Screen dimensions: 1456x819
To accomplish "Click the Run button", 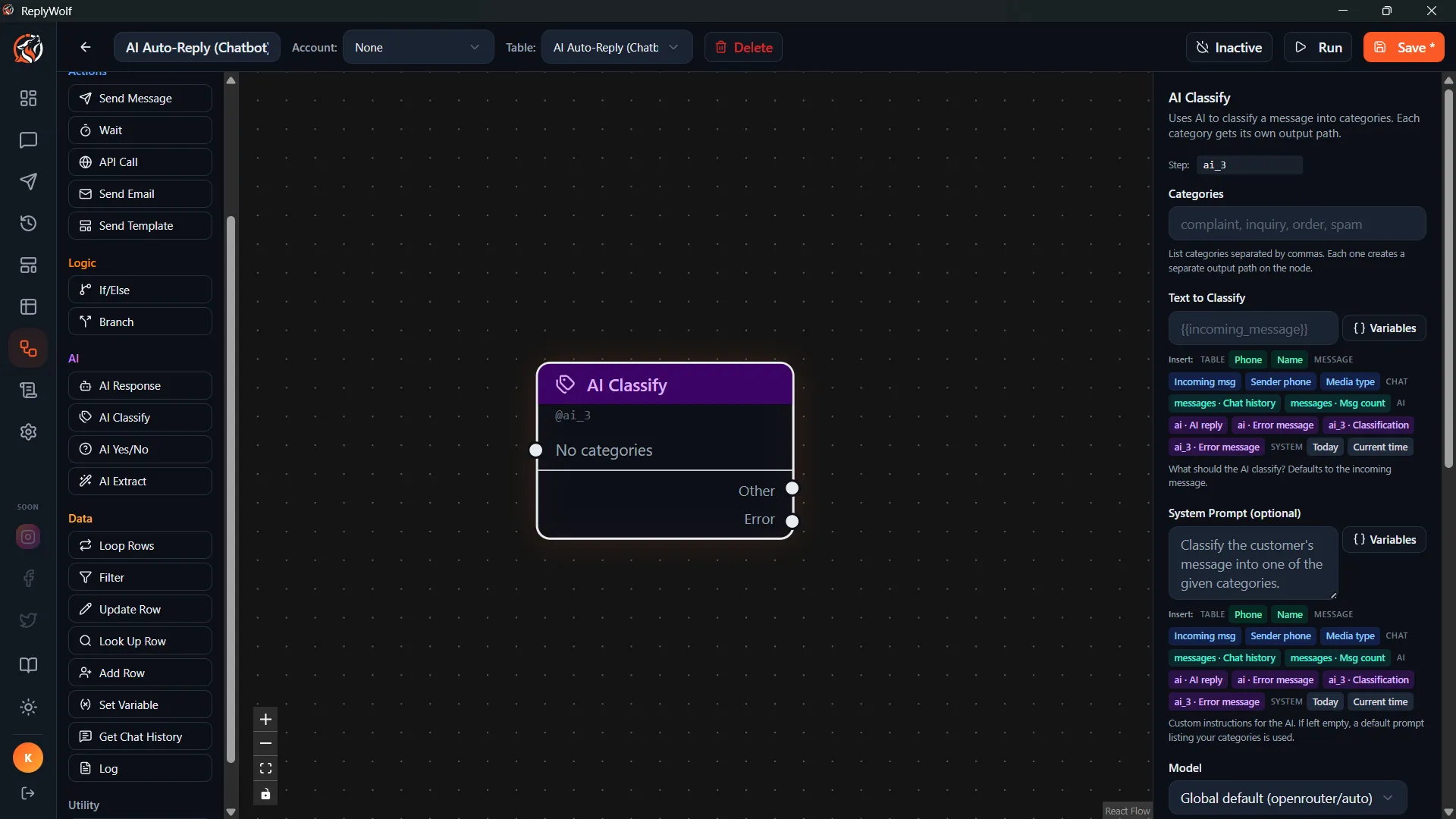I will [1318, 47].
